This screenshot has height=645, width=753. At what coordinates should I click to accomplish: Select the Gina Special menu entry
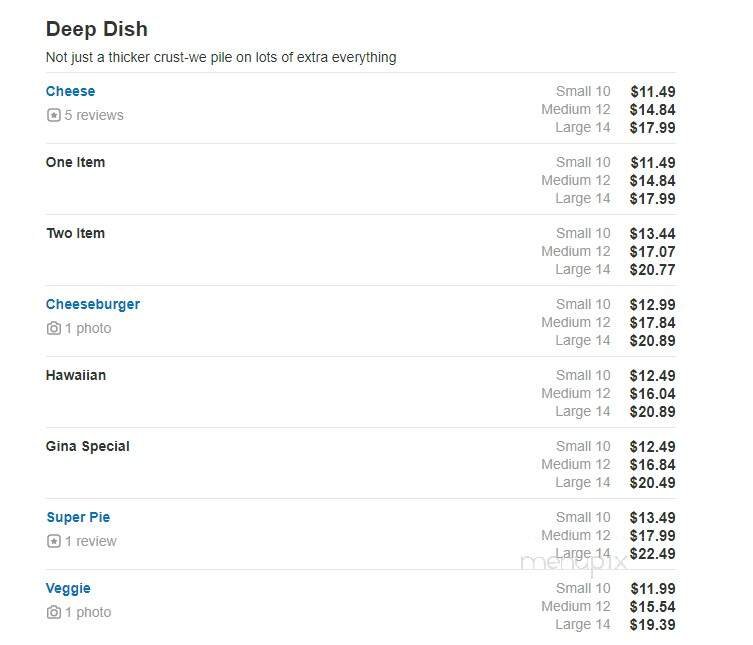click(88, 446)
